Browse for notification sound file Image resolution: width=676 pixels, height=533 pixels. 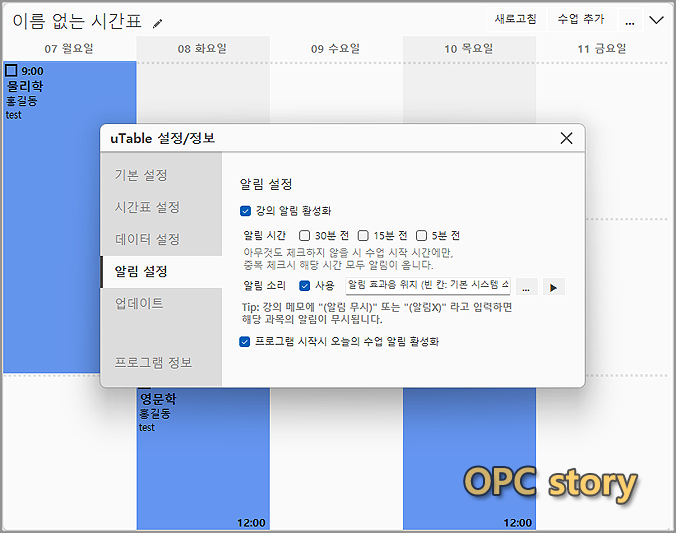click(x=526, y=287)
